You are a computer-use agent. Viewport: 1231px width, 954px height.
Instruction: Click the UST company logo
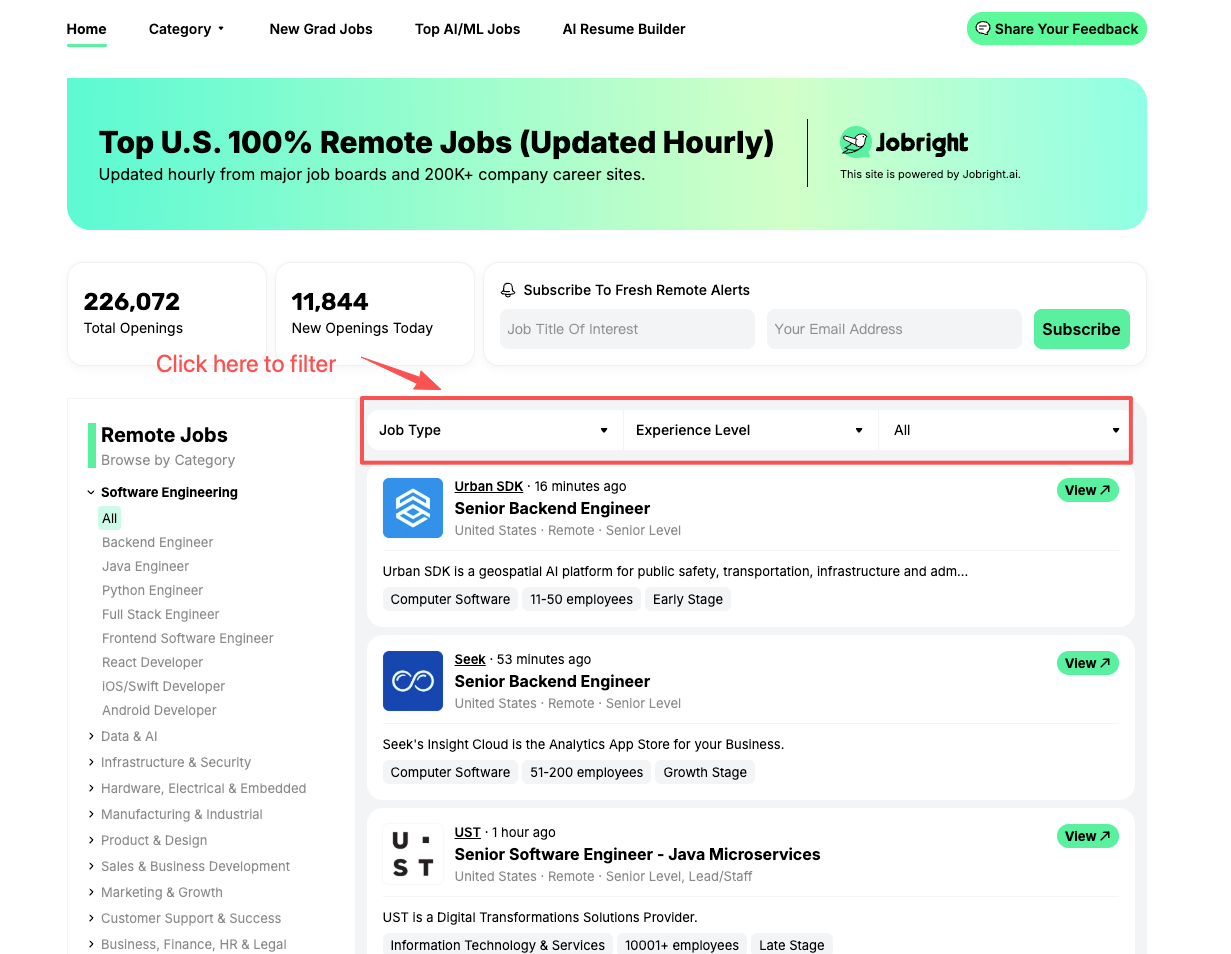point(412,853)
